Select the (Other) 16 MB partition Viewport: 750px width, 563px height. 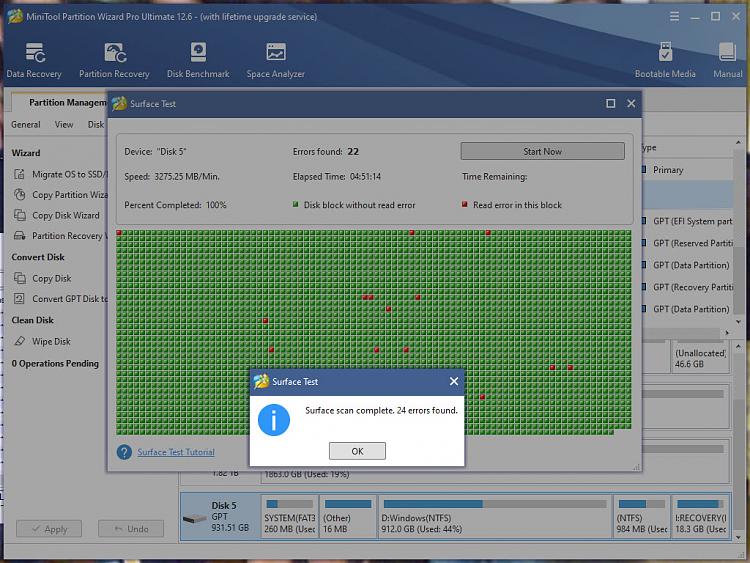click(x=348, y=517)
